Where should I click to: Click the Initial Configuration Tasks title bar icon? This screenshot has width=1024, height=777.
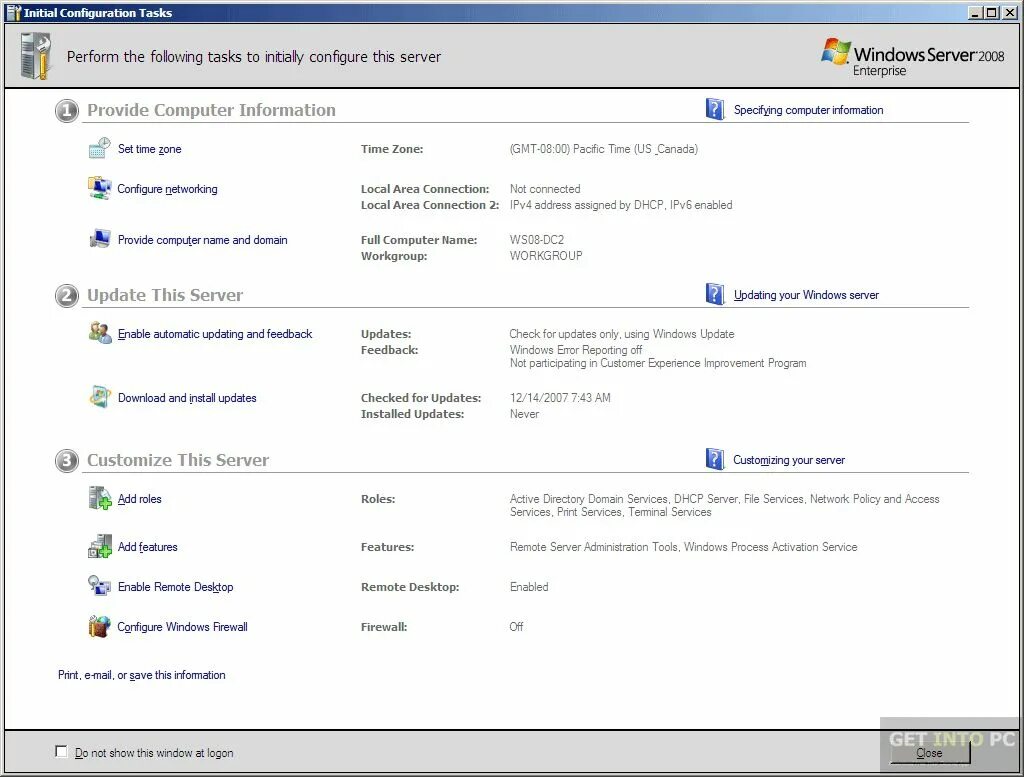point(14,12)
